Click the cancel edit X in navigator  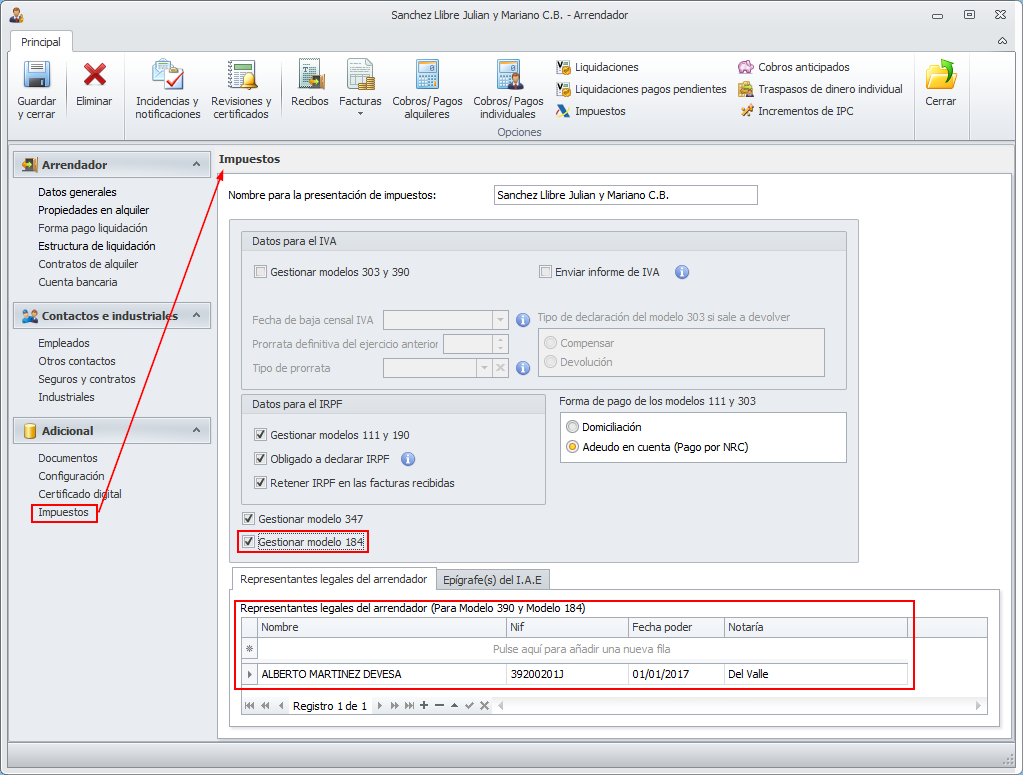click(x=484, y=705)
